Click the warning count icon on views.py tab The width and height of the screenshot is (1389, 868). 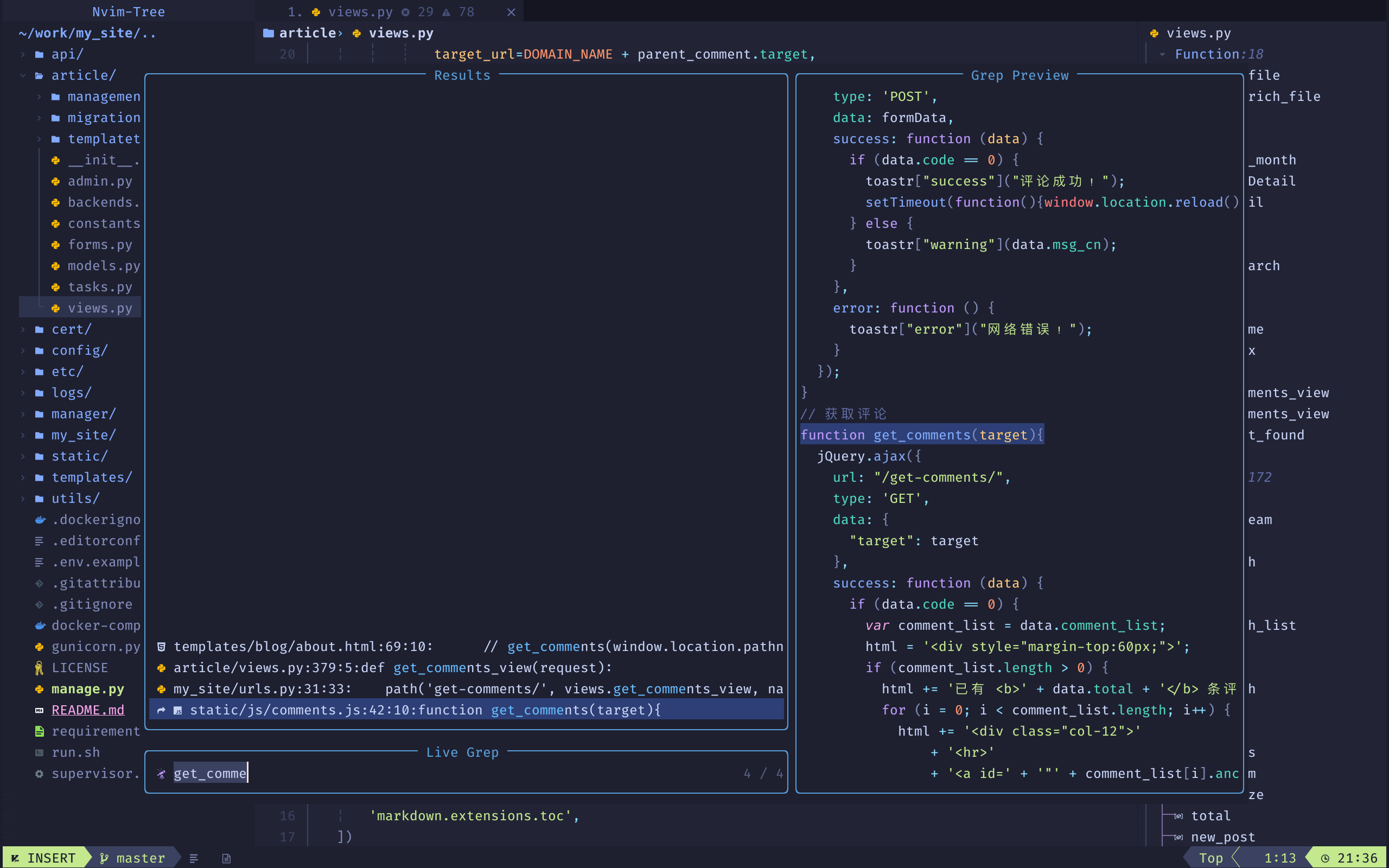pyautogui.click(x=446, y=11)
